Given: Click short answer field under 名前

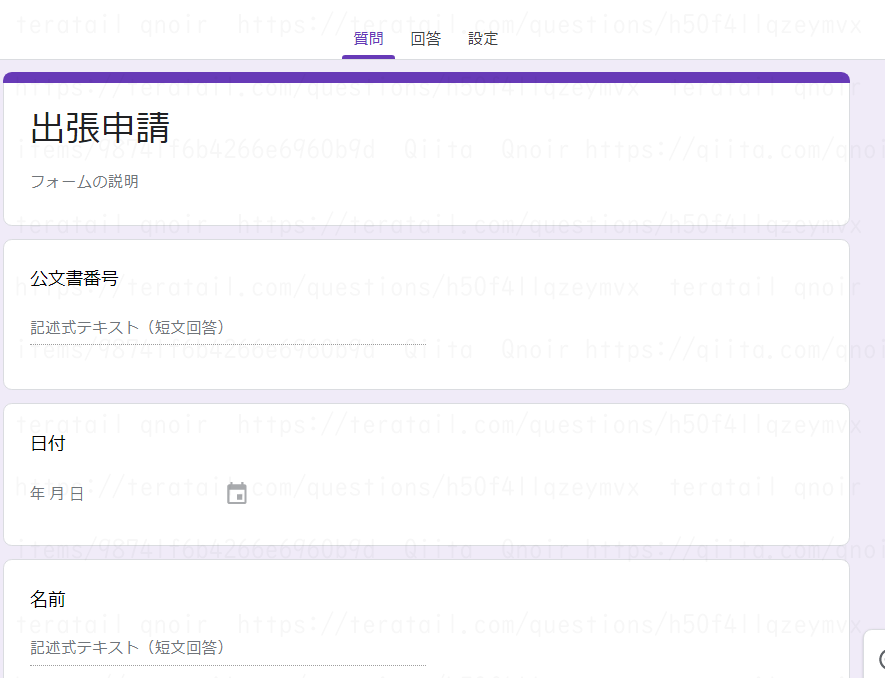Looking at the screenshot, I should [x=227, y=648].
